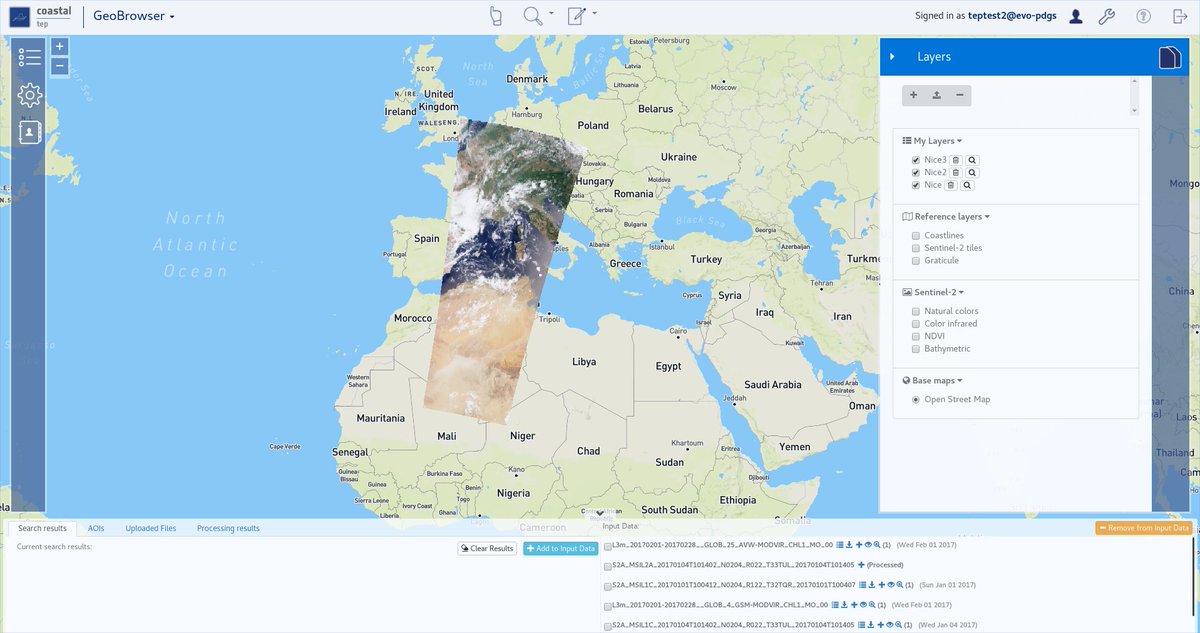
Task: Select checkbox for S2A_MSIL1C T32TQR row
Action: 608,587
